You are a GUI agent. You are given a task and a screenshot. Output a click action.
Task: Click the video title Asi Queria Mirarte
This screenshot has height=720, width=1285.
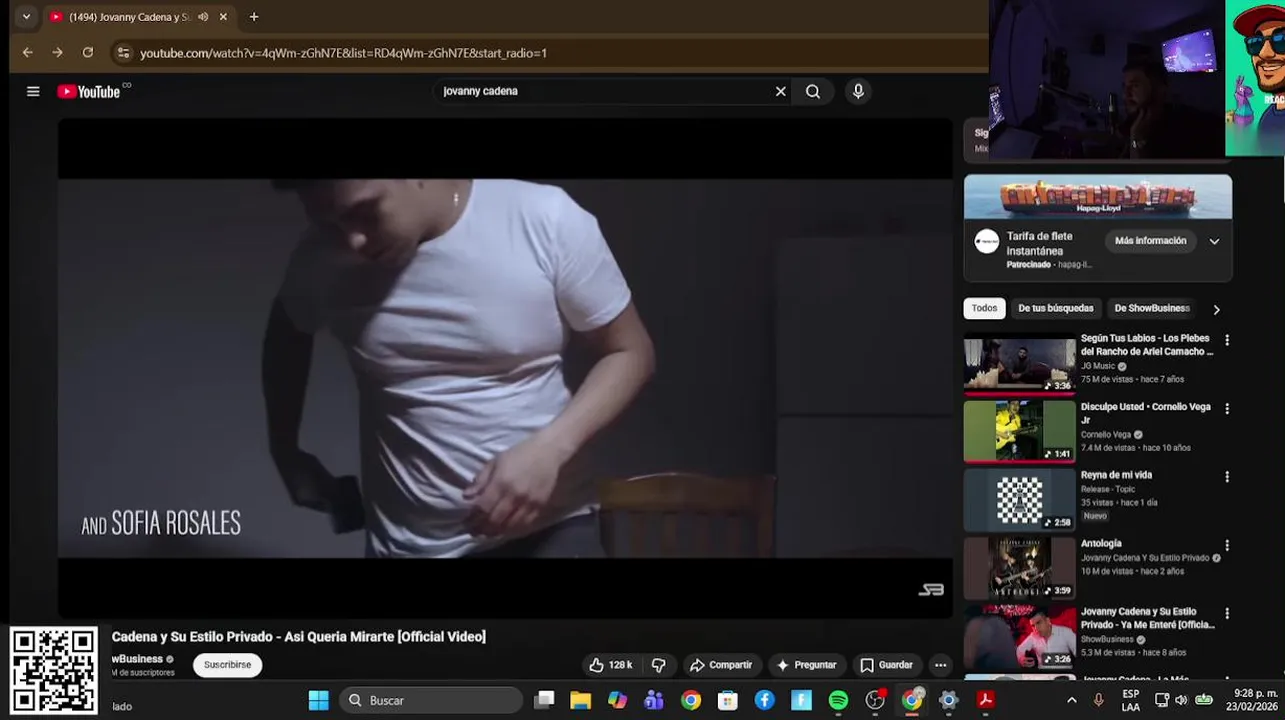pyautogui.click(x=298, y=637)
